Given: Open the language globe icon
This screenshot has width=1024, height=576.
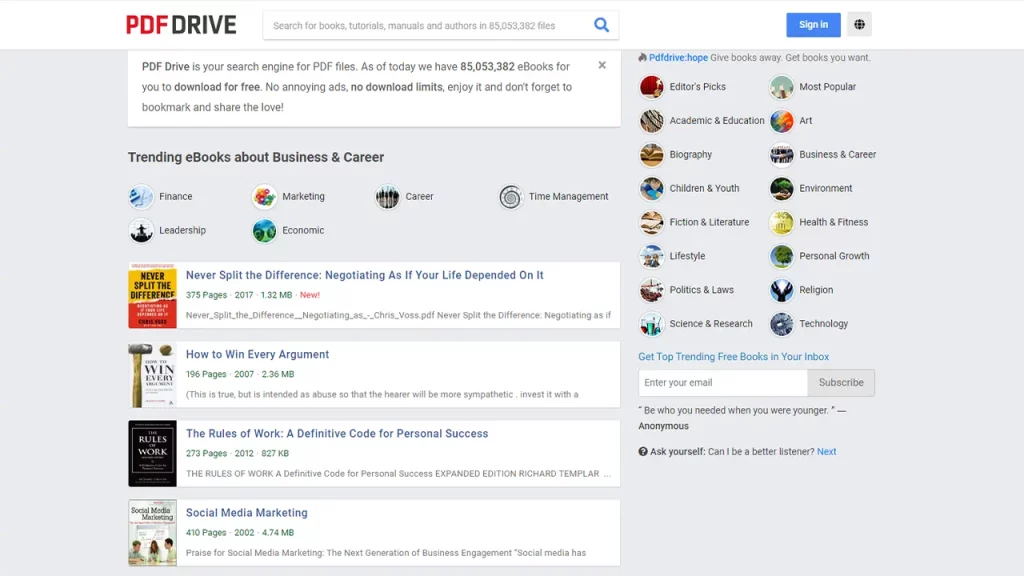Looking at the screenshot, I should click(859, 25).
